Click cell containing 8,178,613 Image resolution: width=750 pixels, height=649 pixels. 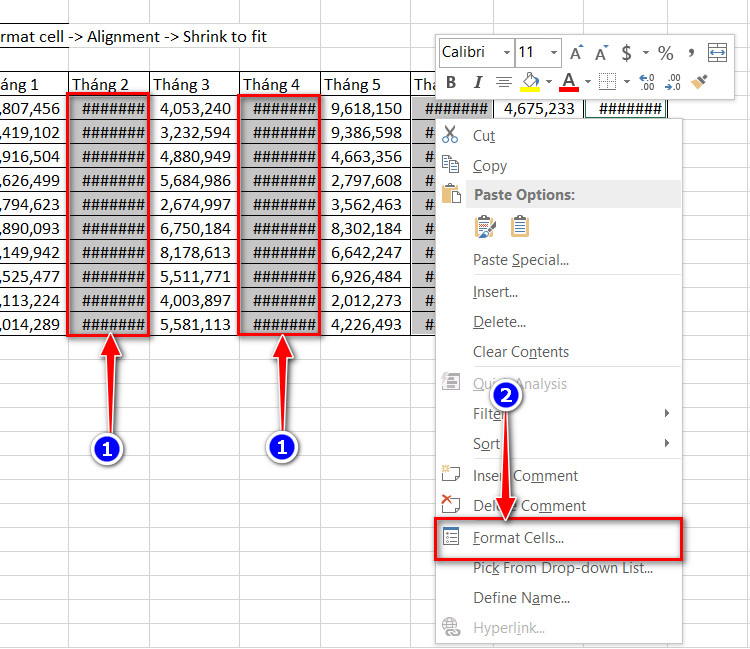[194, 252]
